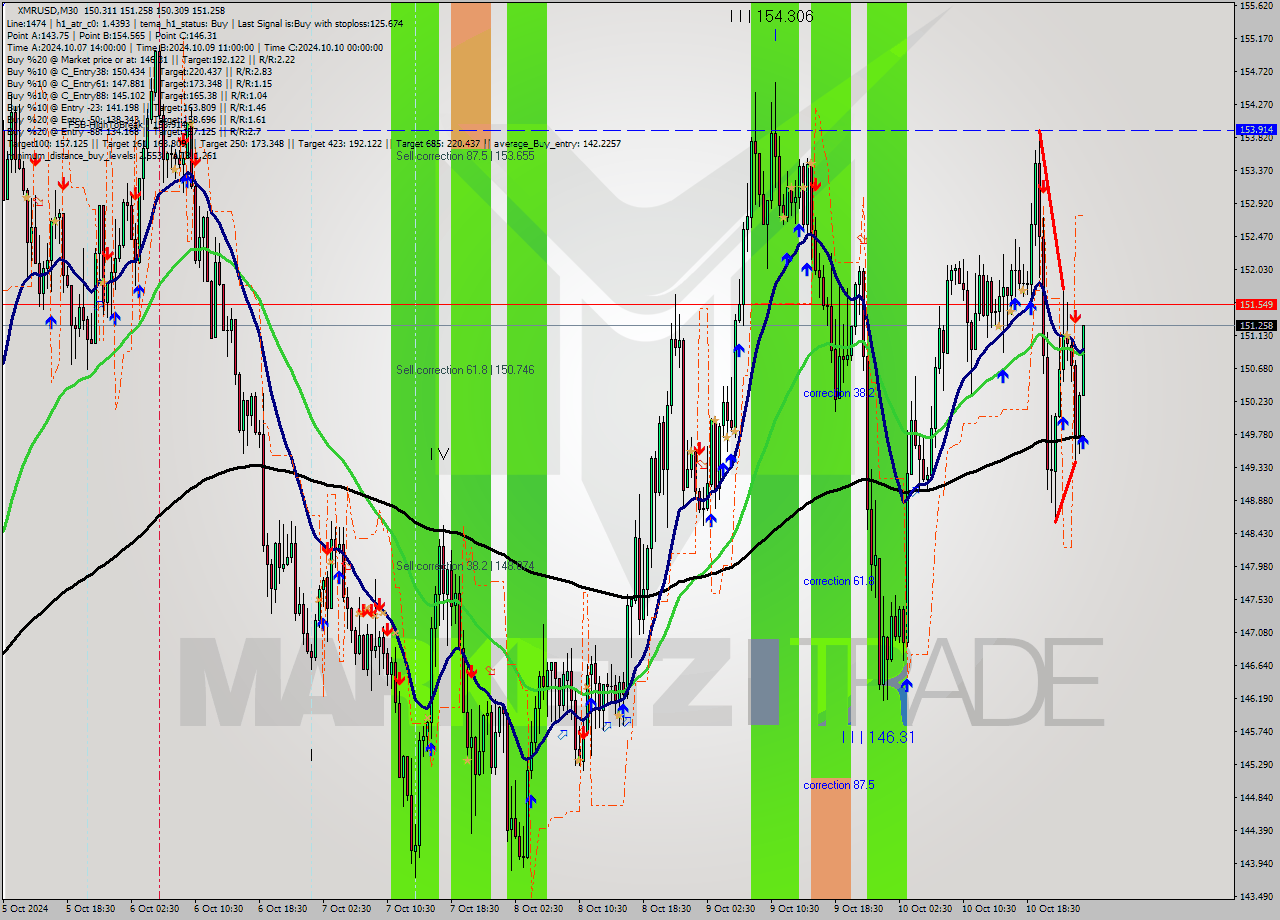Click the '7 Oct 02:30' time axis label
Screen dimensions: 1280x920
click(346, 910)
